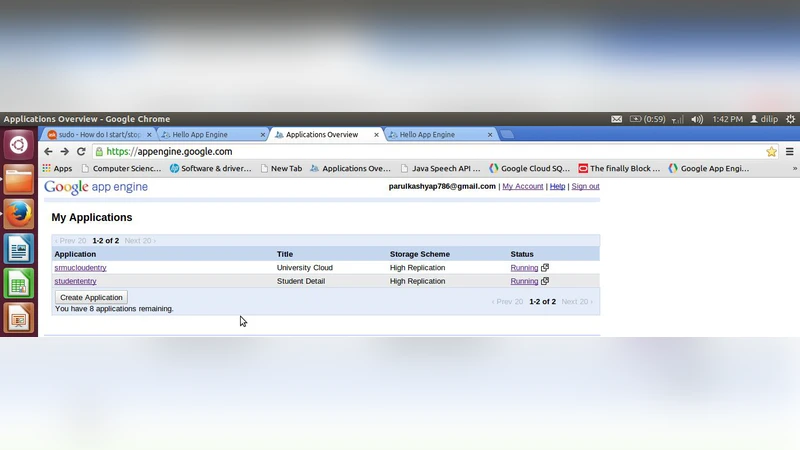Launch LibreOffice Writer from the dock
This screenshot has width=800, height=450.
(x=18, y=249)
